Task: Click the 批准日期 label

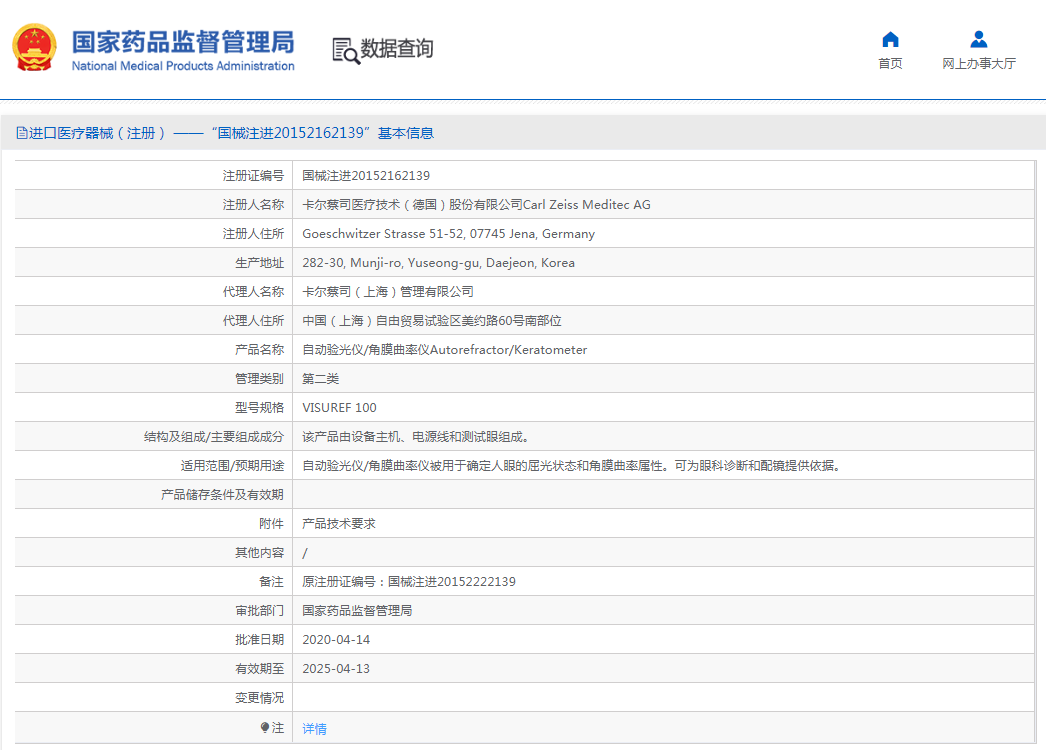Action: (x=259, y=640)
